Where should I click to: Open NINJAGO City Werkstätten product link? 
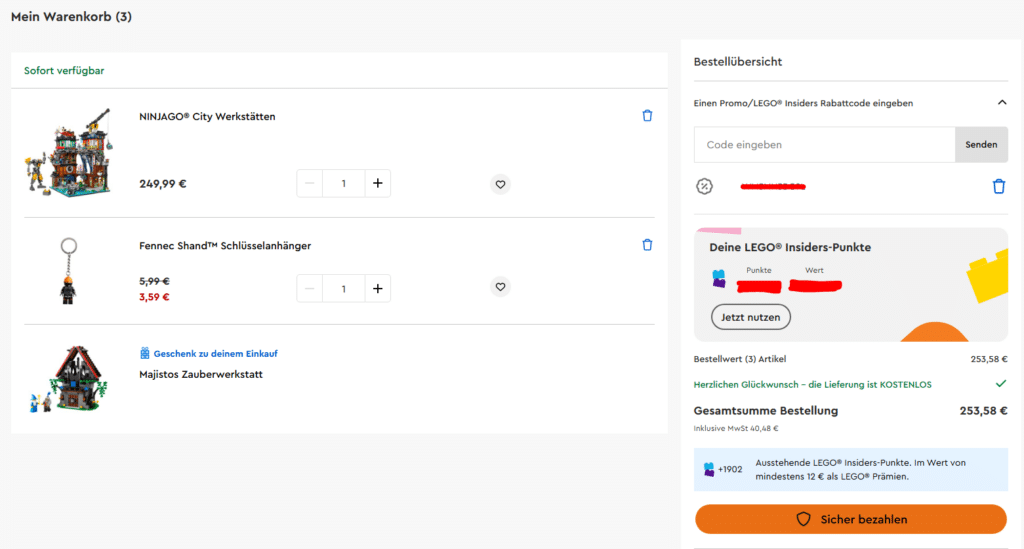[207, 117]
